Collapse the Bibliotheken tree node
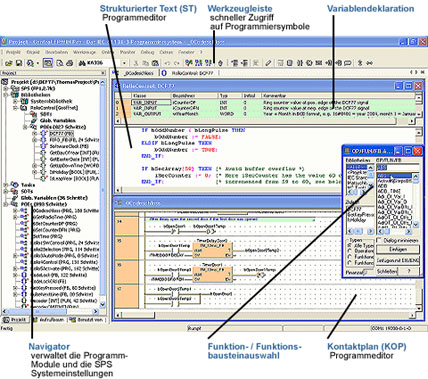 [6, 95]
